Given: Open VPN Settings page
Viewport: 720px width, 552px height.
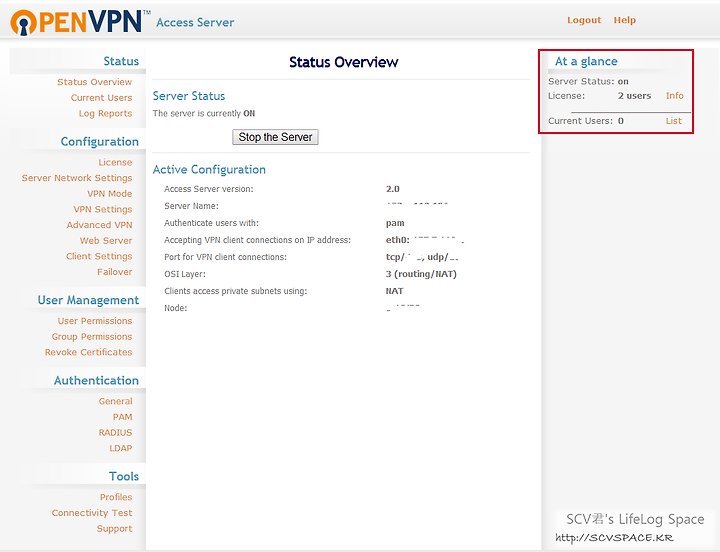Looking at the screenshot, I should 103,209.
